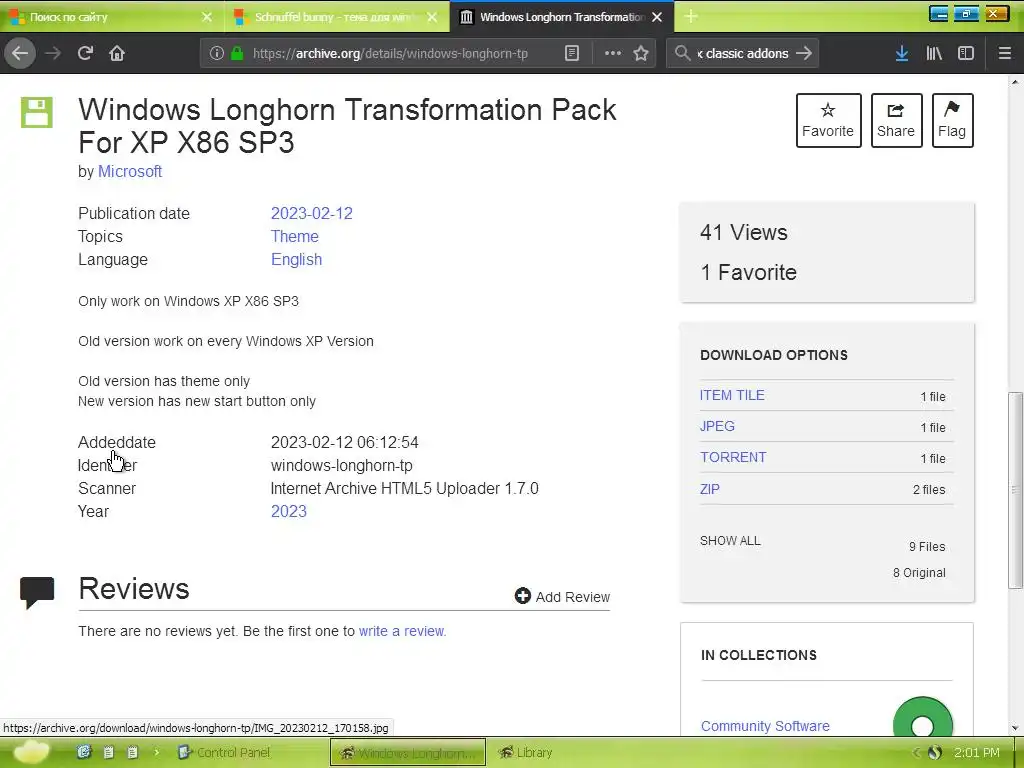Click the 2:01 PM system clock
Screen dimensions: 1024x768
[976, 752]
